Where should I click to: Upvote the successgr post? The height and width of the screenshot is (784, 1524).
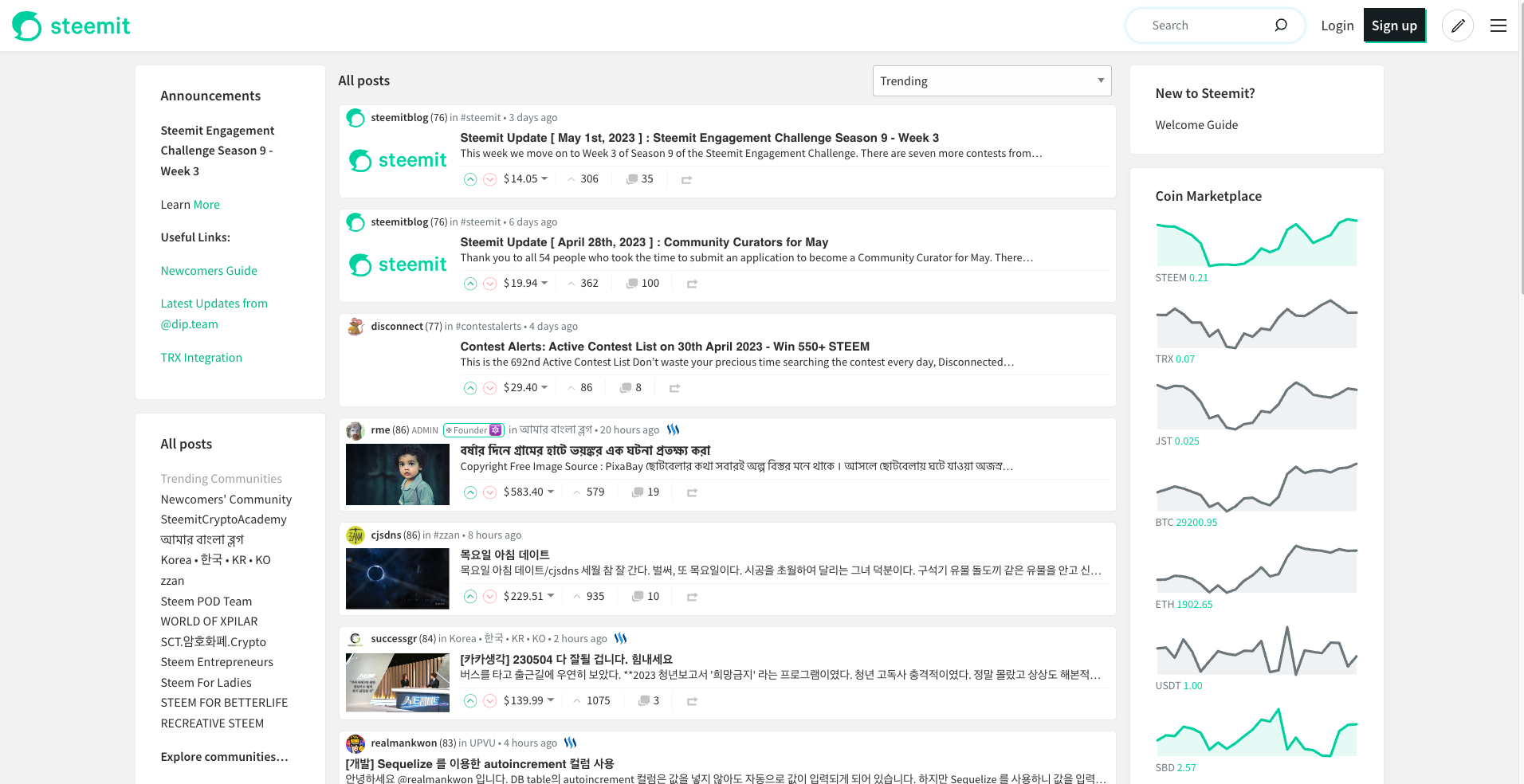[470, 701]
